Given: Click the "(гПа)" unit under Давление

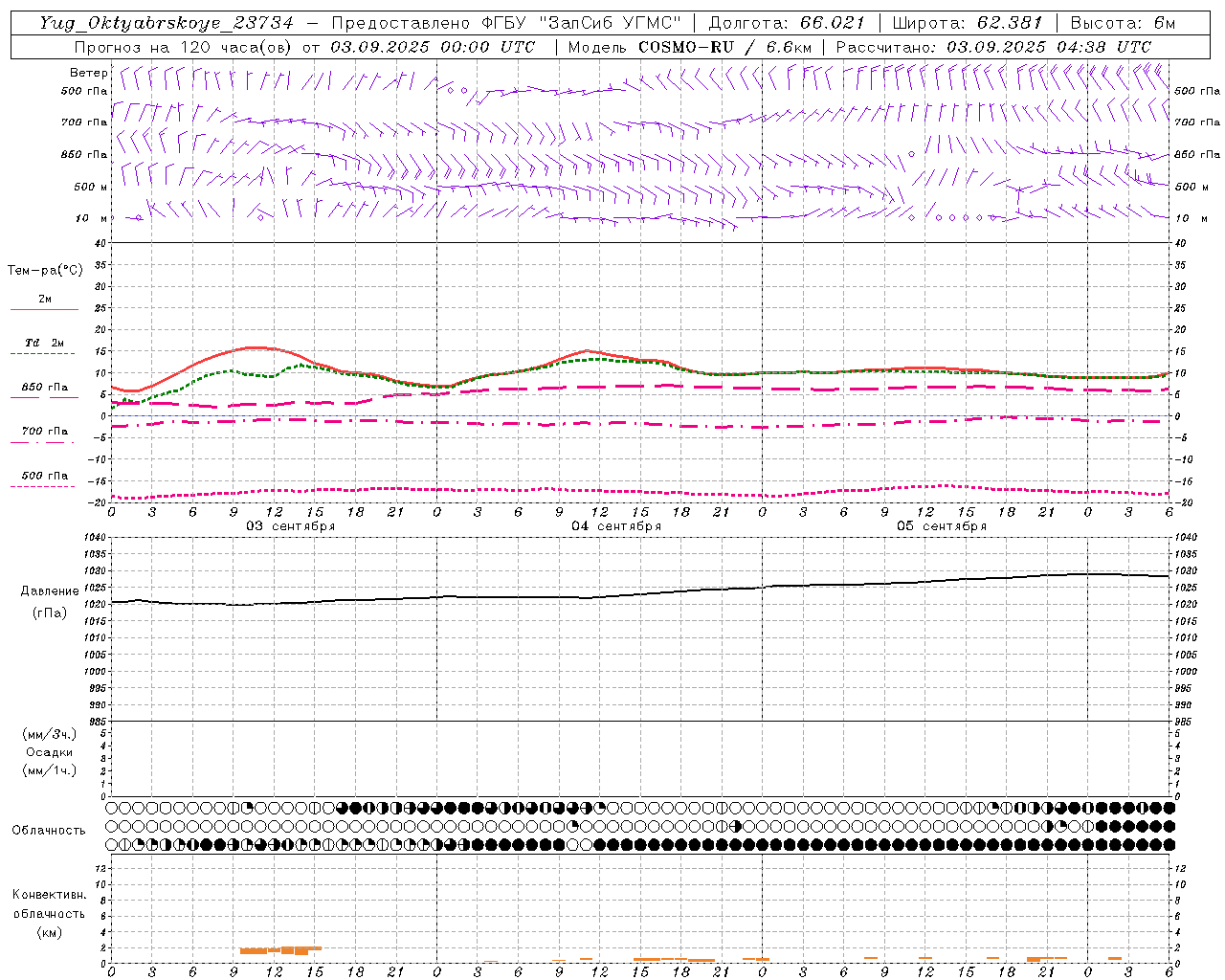Looking at the screenshot, I should click(x=50, y=612).
